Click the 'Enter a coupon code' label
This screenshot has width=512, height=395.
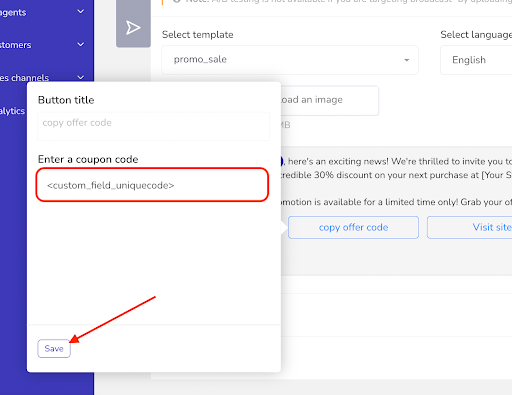coord(88,159)
